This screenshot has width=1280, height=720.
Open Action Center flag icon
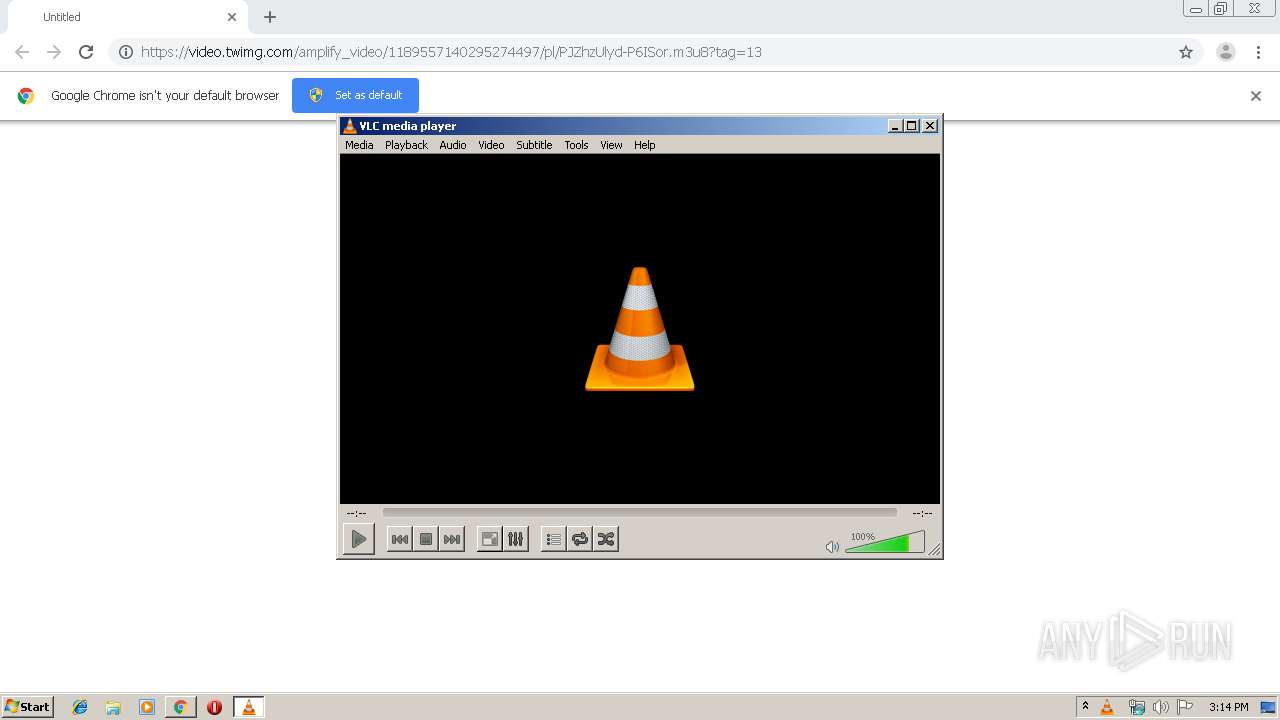(x=1185, y=707)
